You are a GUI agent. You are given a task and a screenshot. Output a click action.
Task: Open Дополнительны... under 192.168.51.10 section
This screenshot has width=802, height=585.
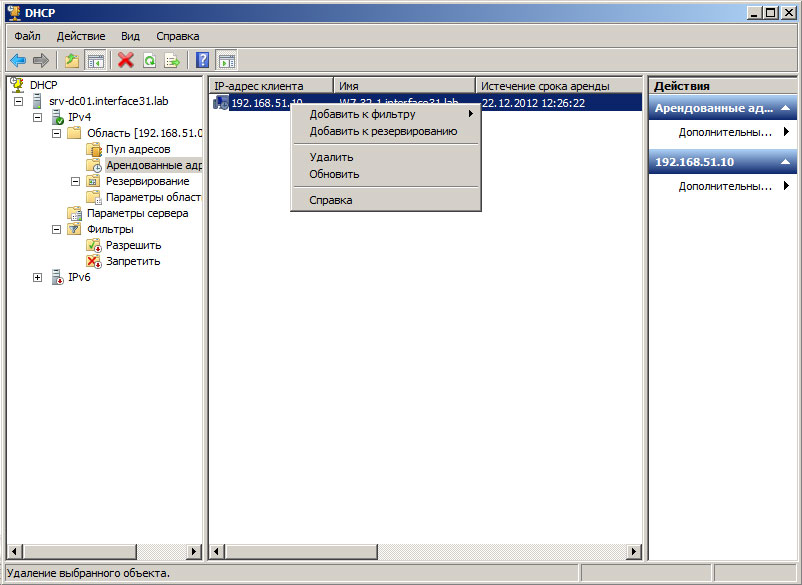point(723,187)
